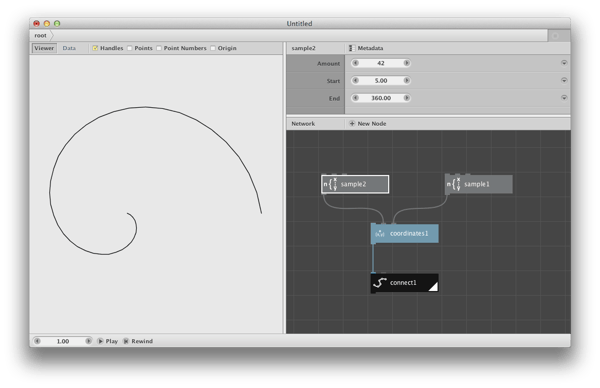600x388 pixels.
Task: Enable the Origin checkbox
Action: tap(213, 48)
